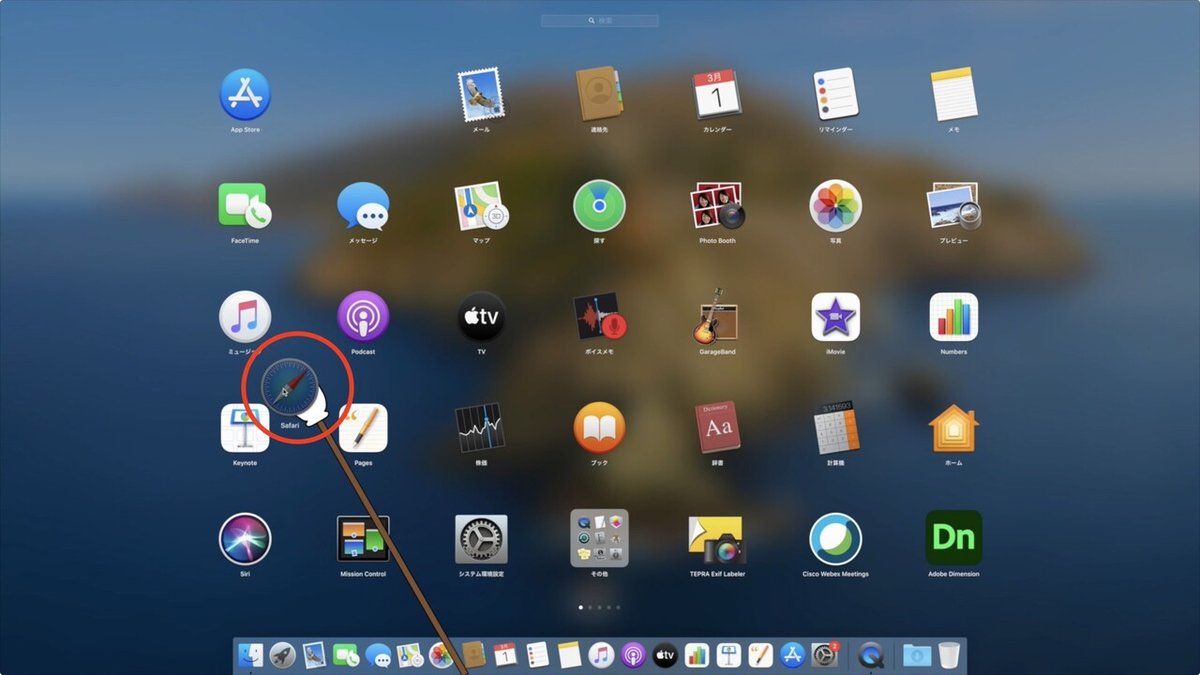
Task: Open Mail from the Dock
Action: (314, 655)
